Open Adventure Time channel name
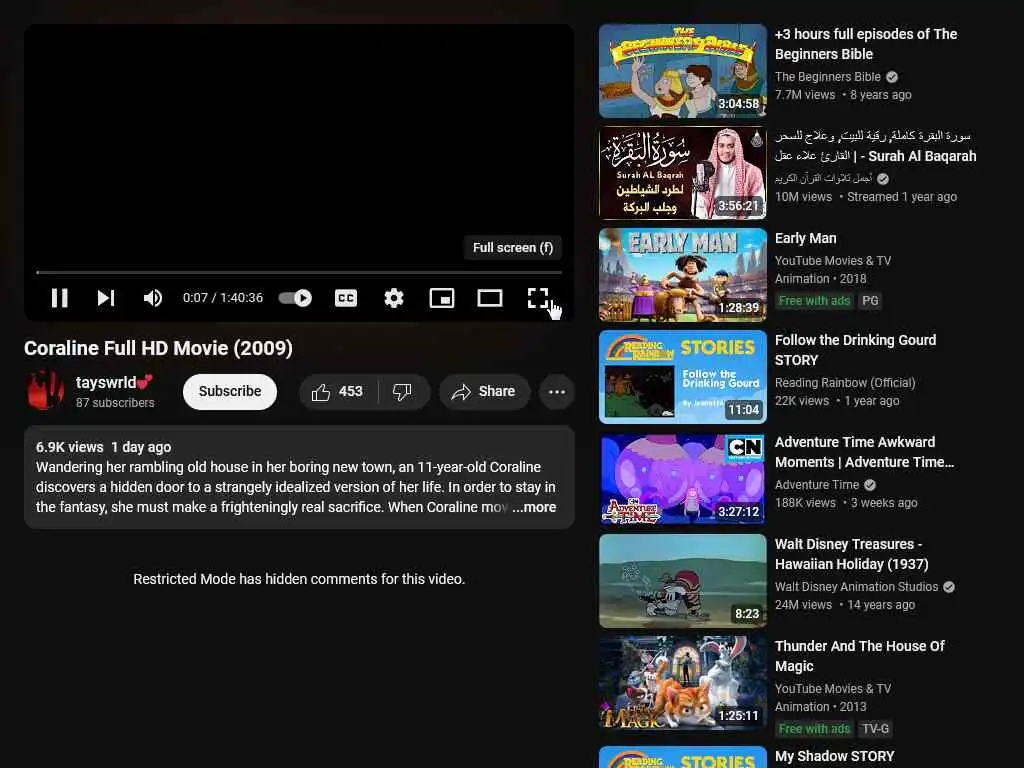1024x768 pixels. coord(816,485)
